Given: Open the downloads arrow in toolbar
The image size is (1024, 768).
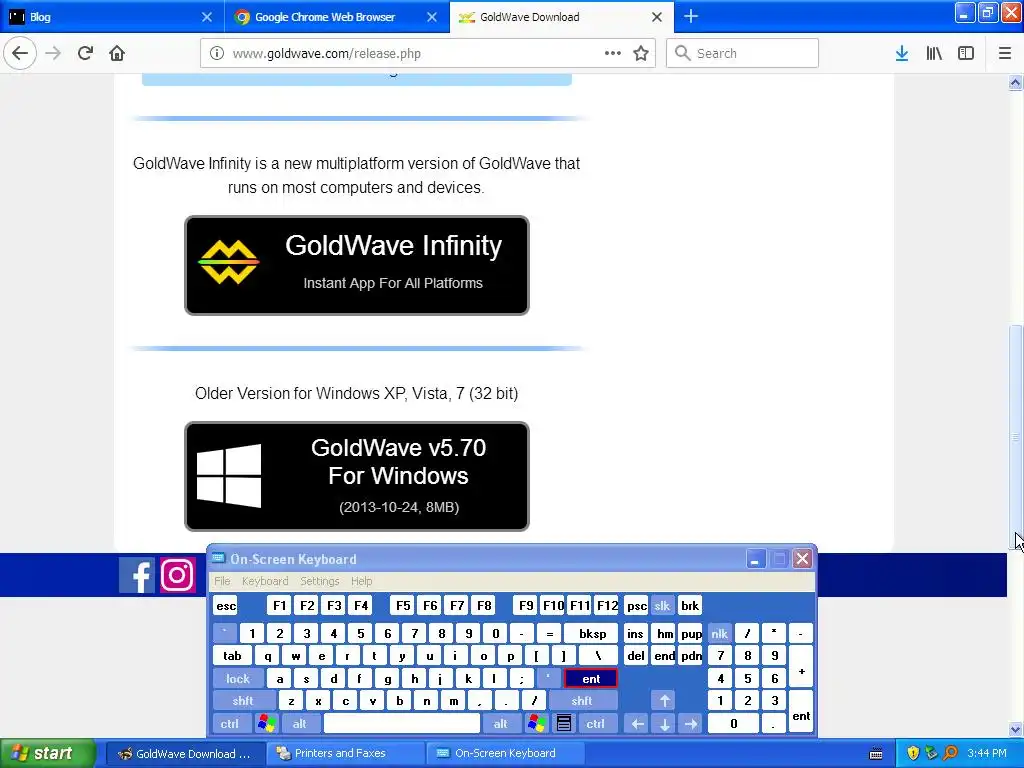Looking at the screenshot, I should point(902,53).
